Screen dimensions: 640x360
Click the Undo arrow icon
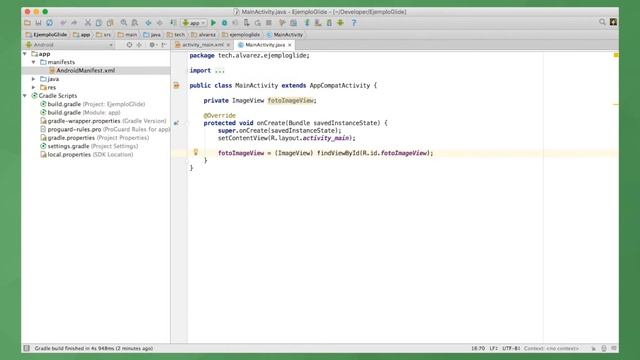click(x=63, y=23)
